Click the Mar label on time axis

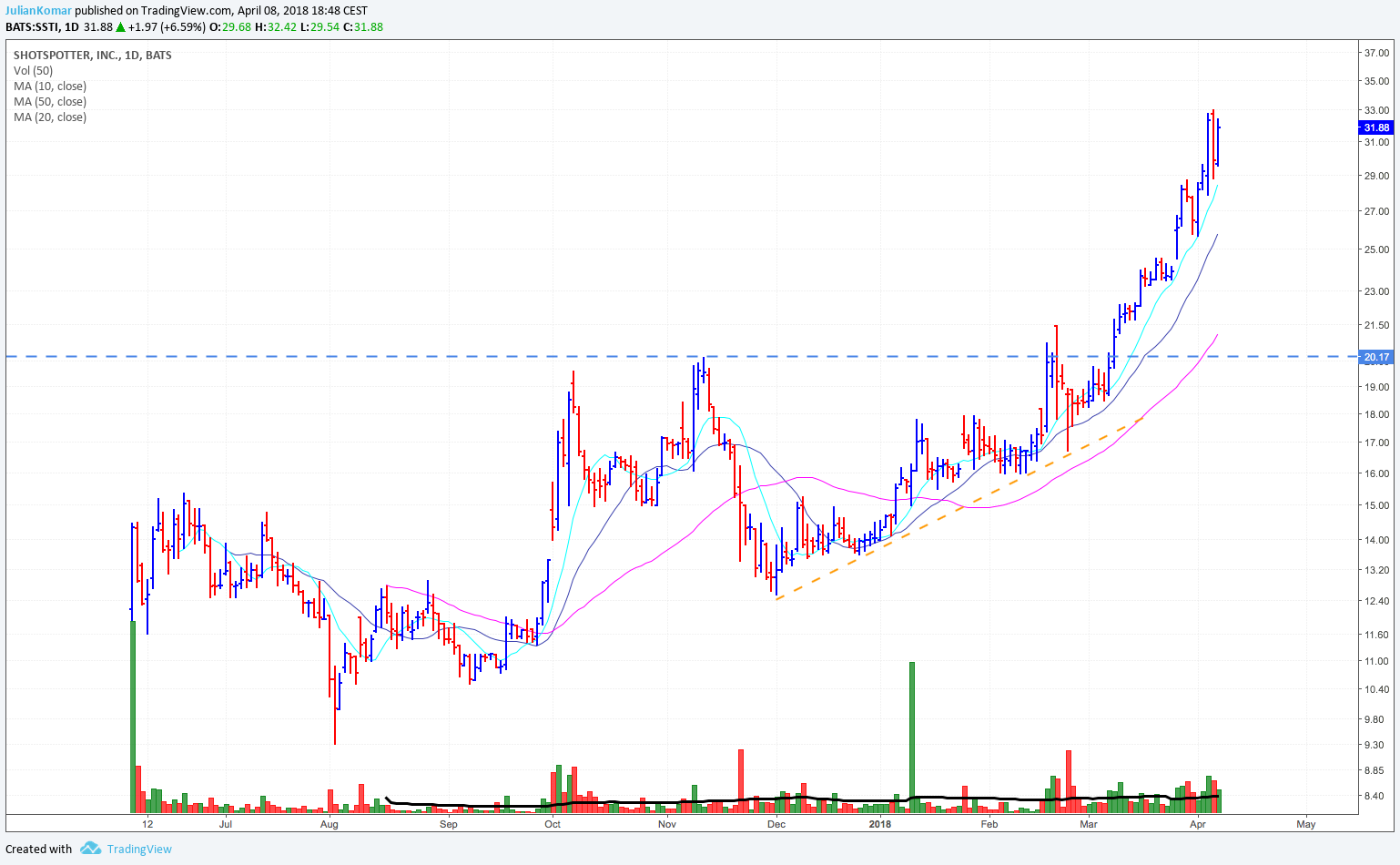[x=1089, y=824]
